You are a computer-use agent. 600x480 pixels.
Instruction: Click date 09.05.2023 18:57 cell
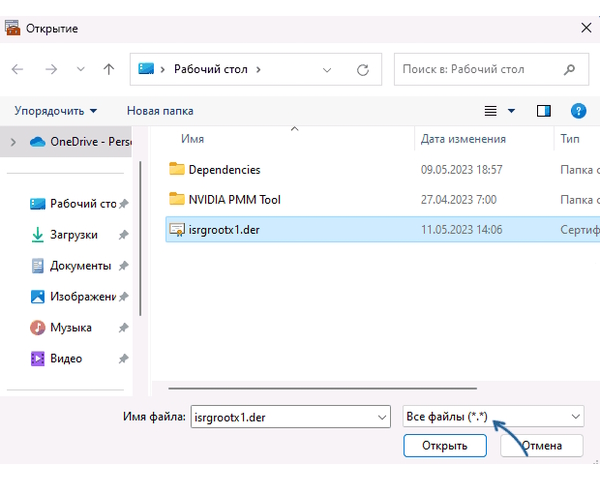coord(461,170)
